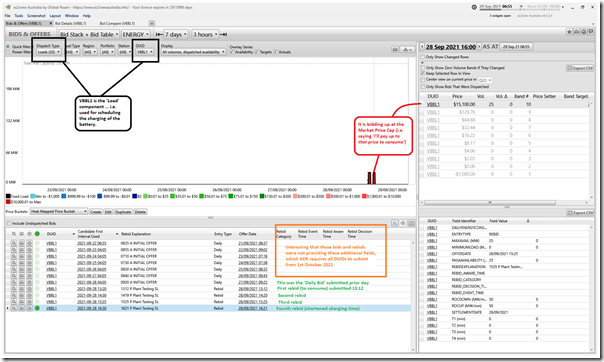
Task: Open the Screenshot menu
Action: coord(36,16)
